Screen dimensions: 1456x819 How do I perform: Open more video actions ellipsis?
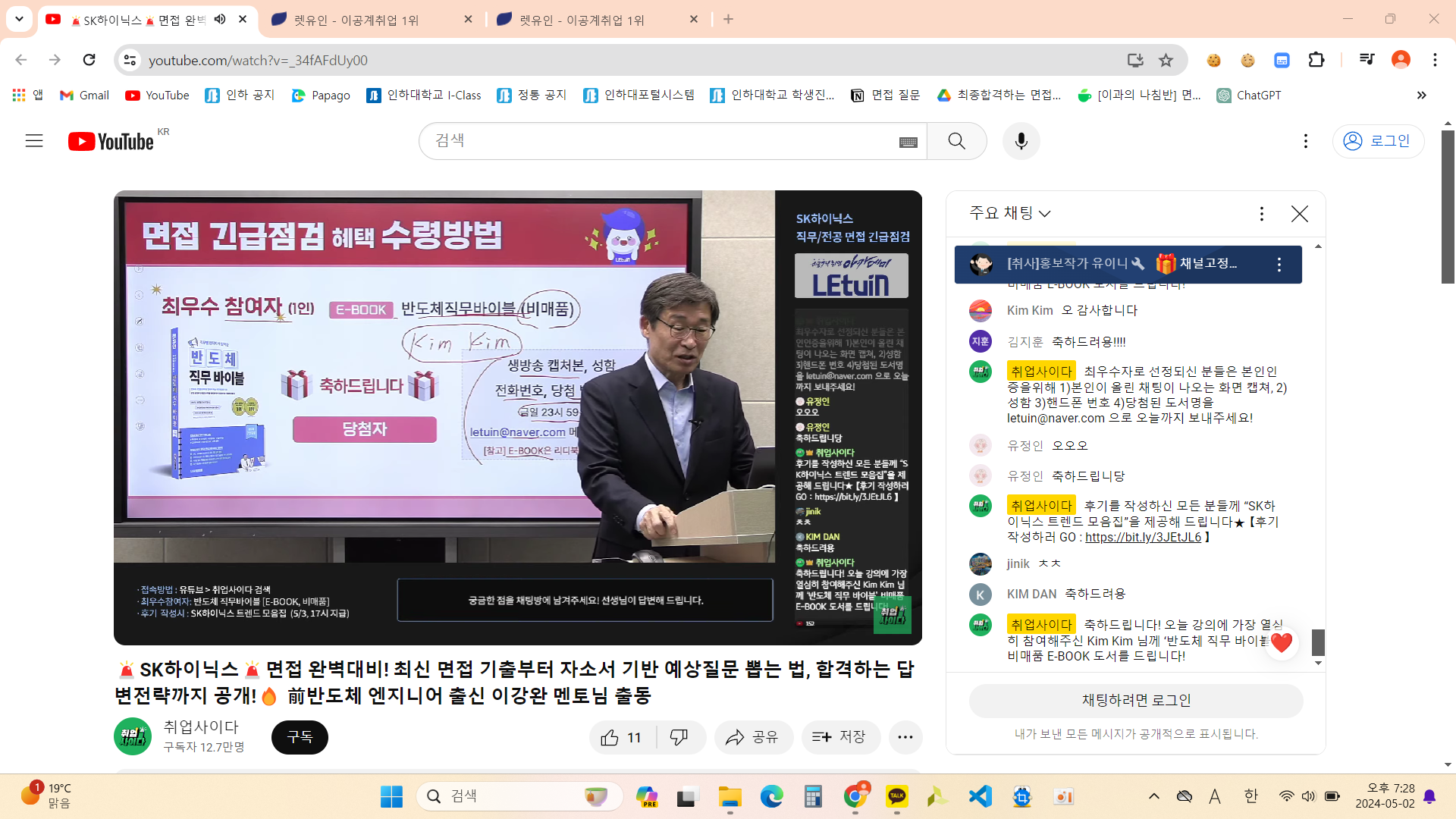click(905, 737)
